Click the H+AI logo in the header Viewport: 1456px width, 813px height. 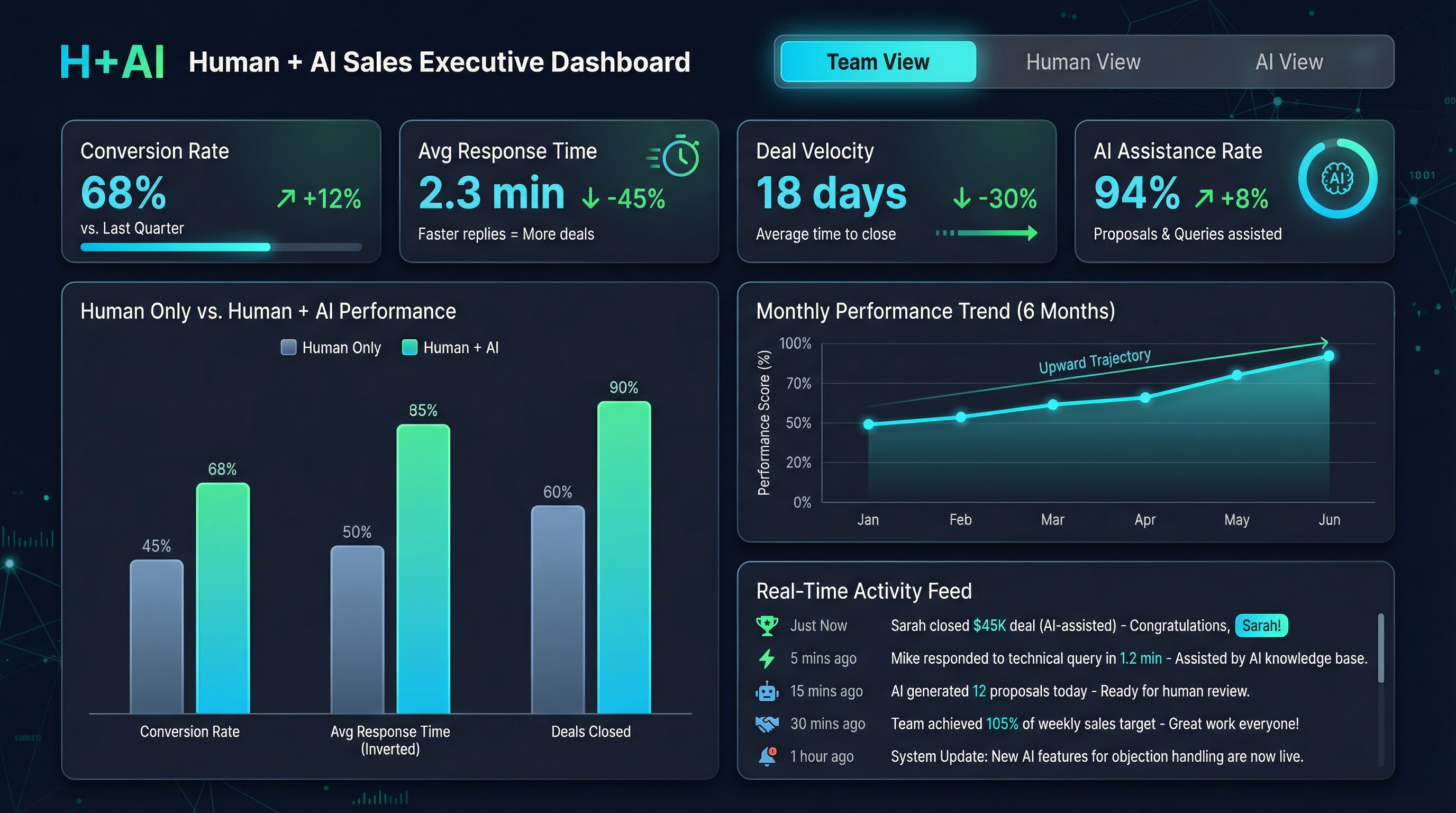point(113,61)
